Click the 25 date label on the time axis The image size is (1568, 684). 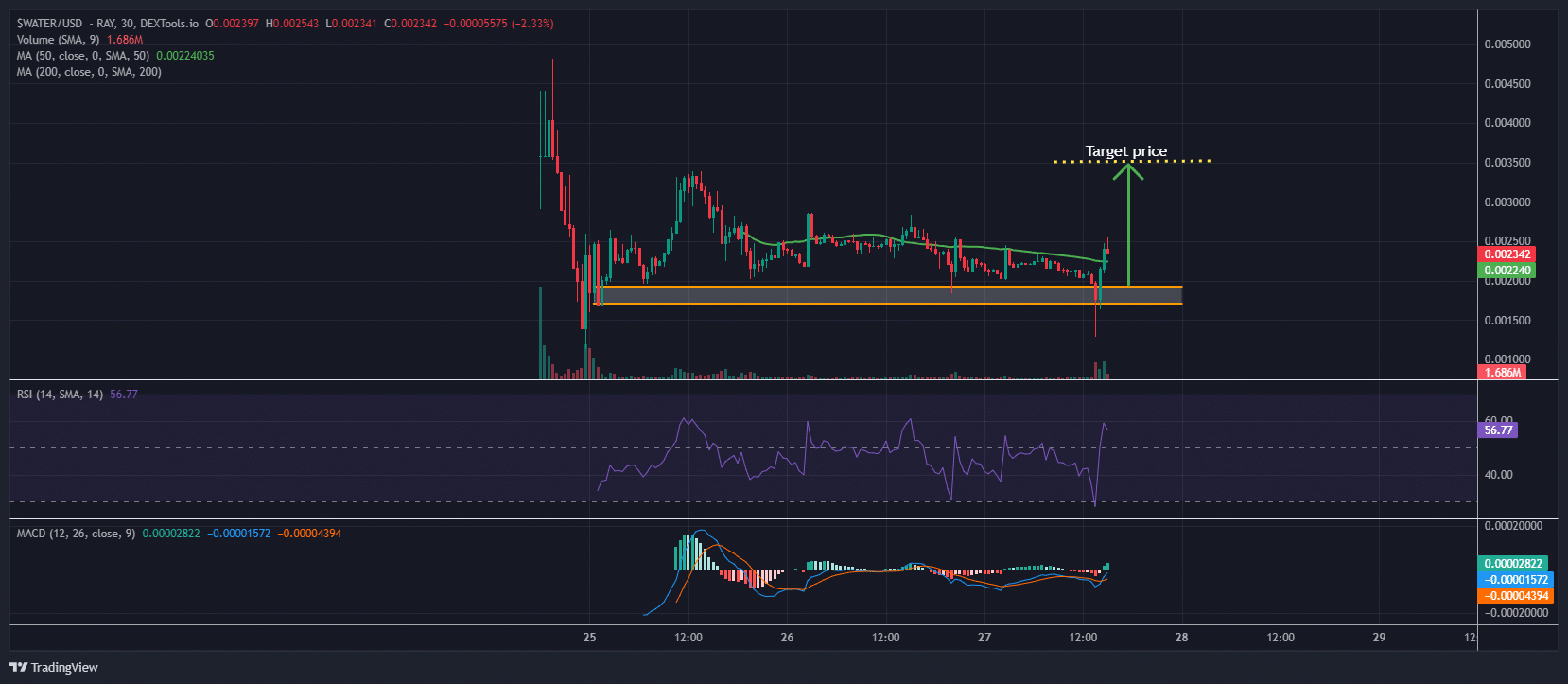[x=589, y=638]
